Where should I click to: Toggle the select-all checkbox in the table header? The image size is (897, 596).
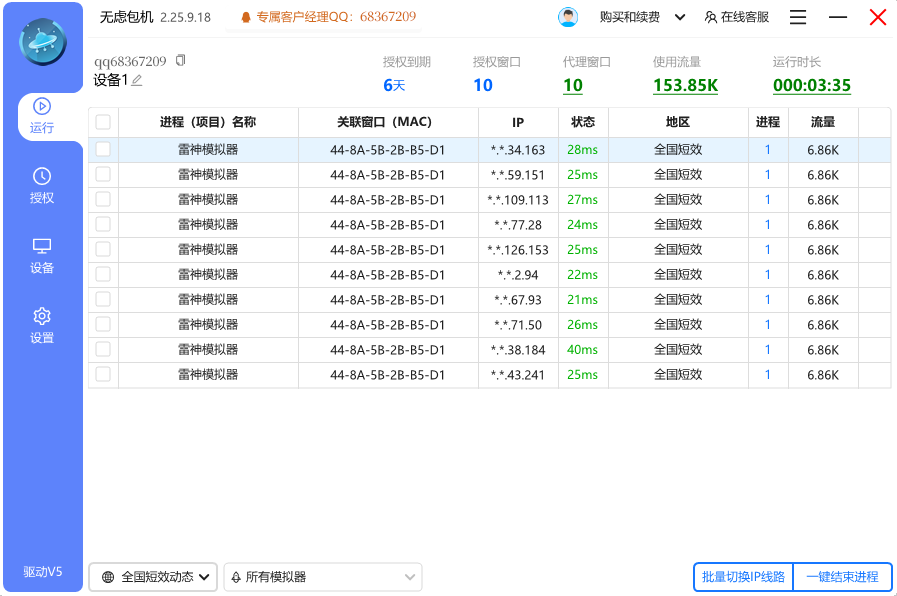[x=103, y=122]
